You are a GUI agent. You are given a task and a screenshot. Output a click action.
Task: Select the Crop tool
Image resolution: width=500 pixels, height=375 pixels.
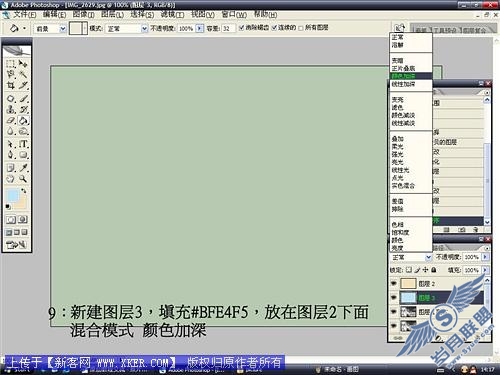11,85
